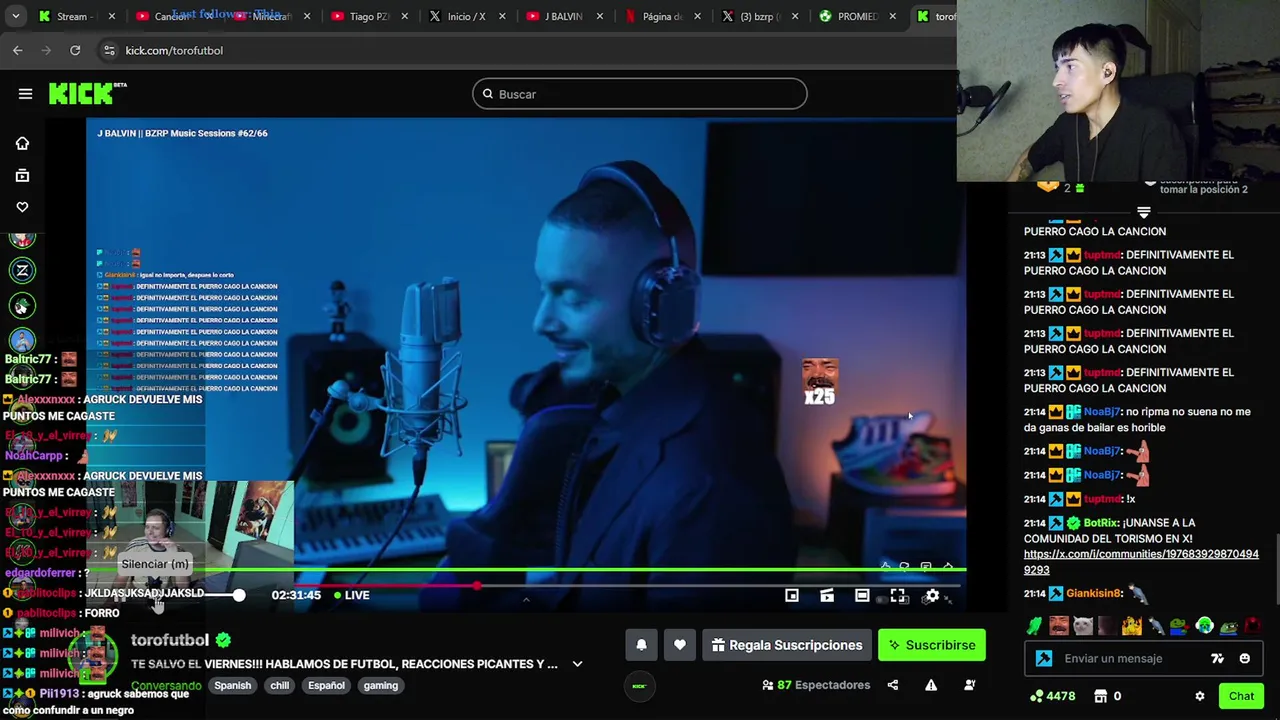The image size is (1280, 720).
Task: Insert laughing man emote from quick bar
Action: coord(1059,627)
